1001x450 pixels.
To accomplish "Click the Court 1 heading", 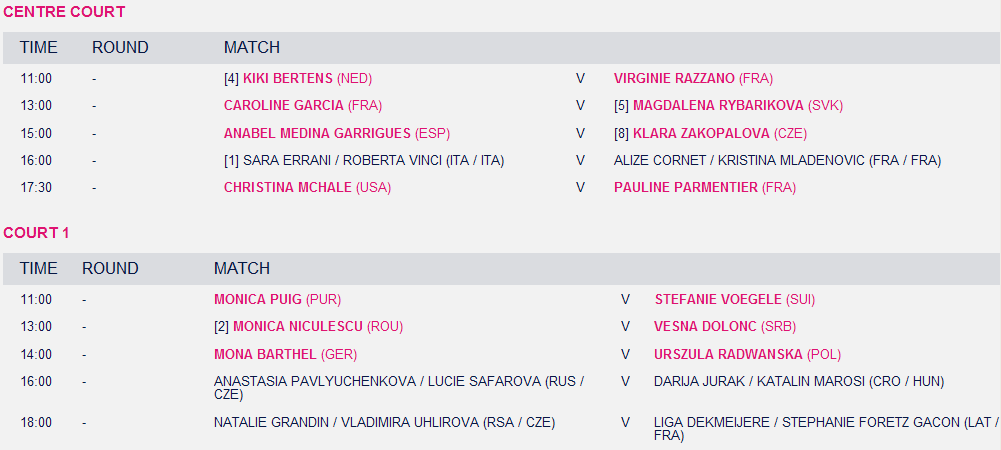I will pyautogui.click(x=36, y=233).
